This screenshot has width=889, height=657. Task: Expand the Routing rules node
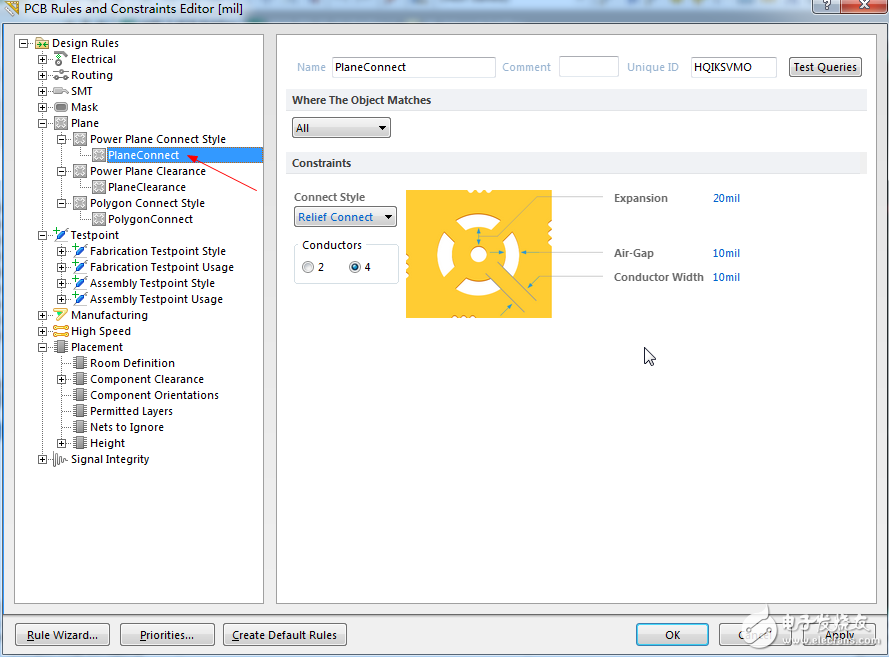pos(43,75)
